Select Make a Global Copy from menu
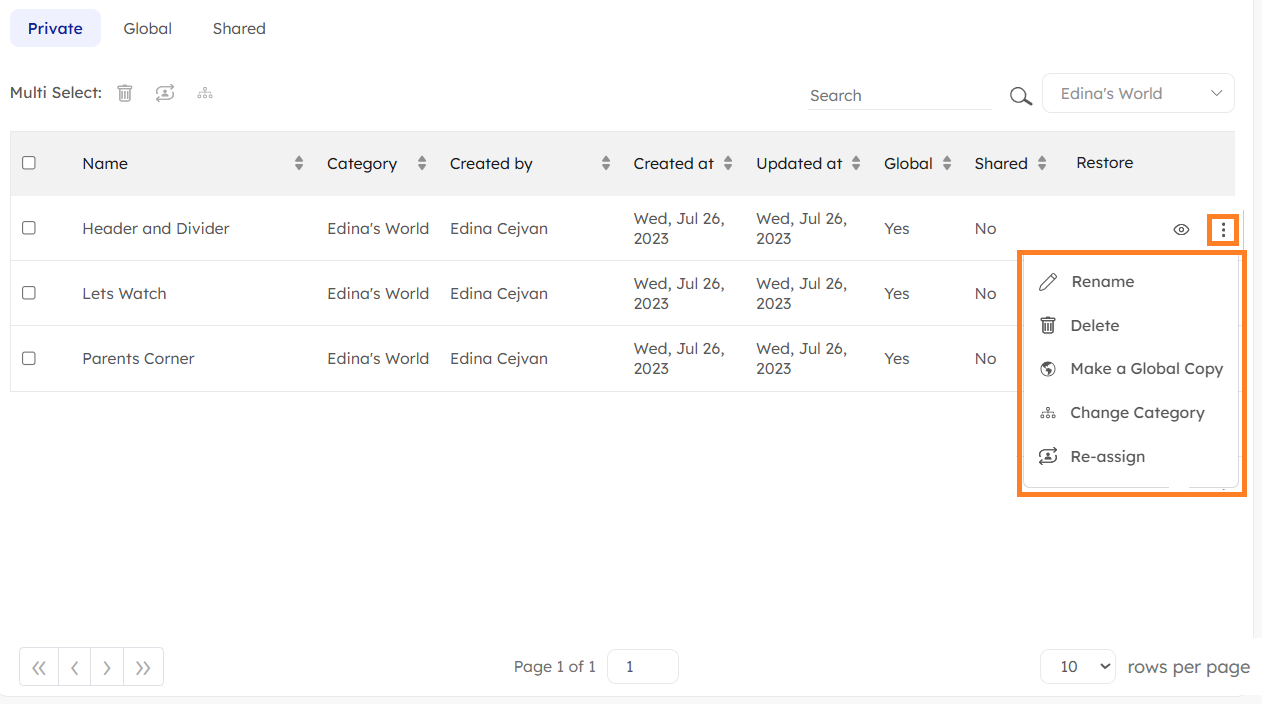This screenshot has width=1273, height=704. (x=1146, y=369)
